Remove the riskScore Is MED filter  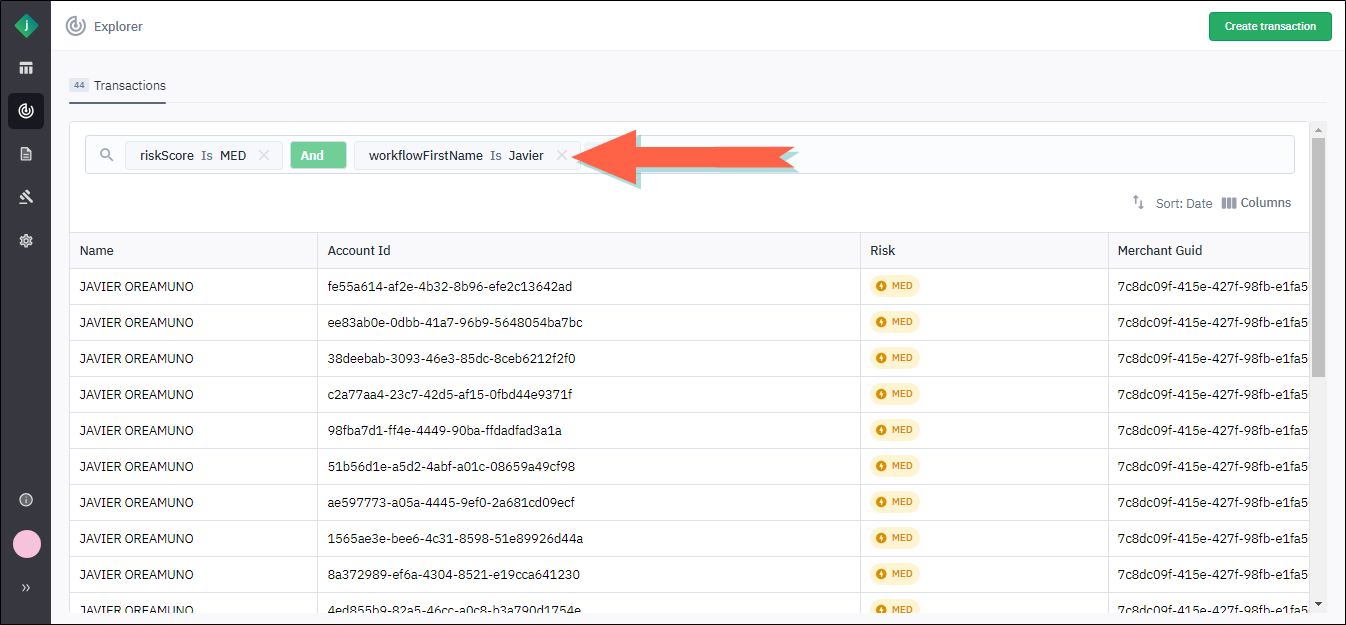(264, 155)
